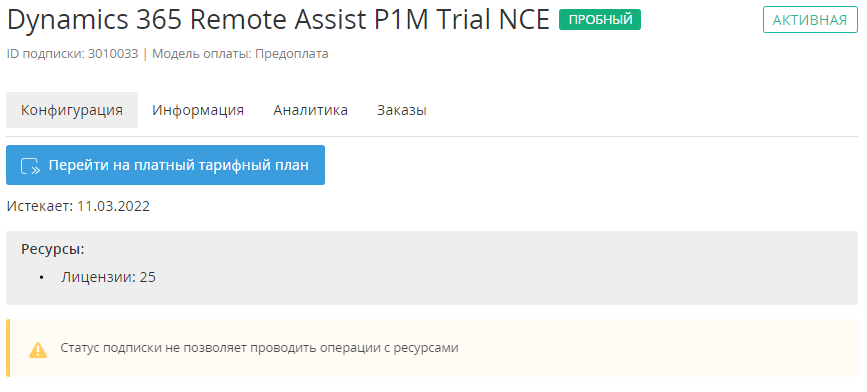Click the yellow warning triangle icon
The width and height of the screenshot is (867, 392).
38,349
